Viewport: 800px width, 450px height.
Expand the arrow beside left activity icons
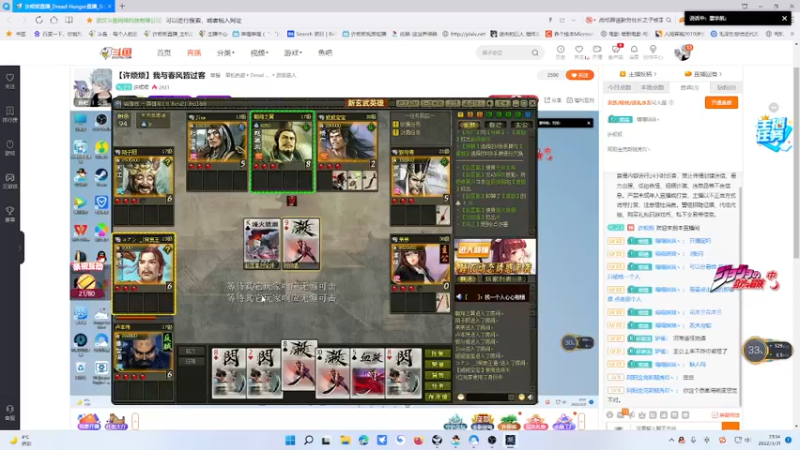[x=135, y=421]
